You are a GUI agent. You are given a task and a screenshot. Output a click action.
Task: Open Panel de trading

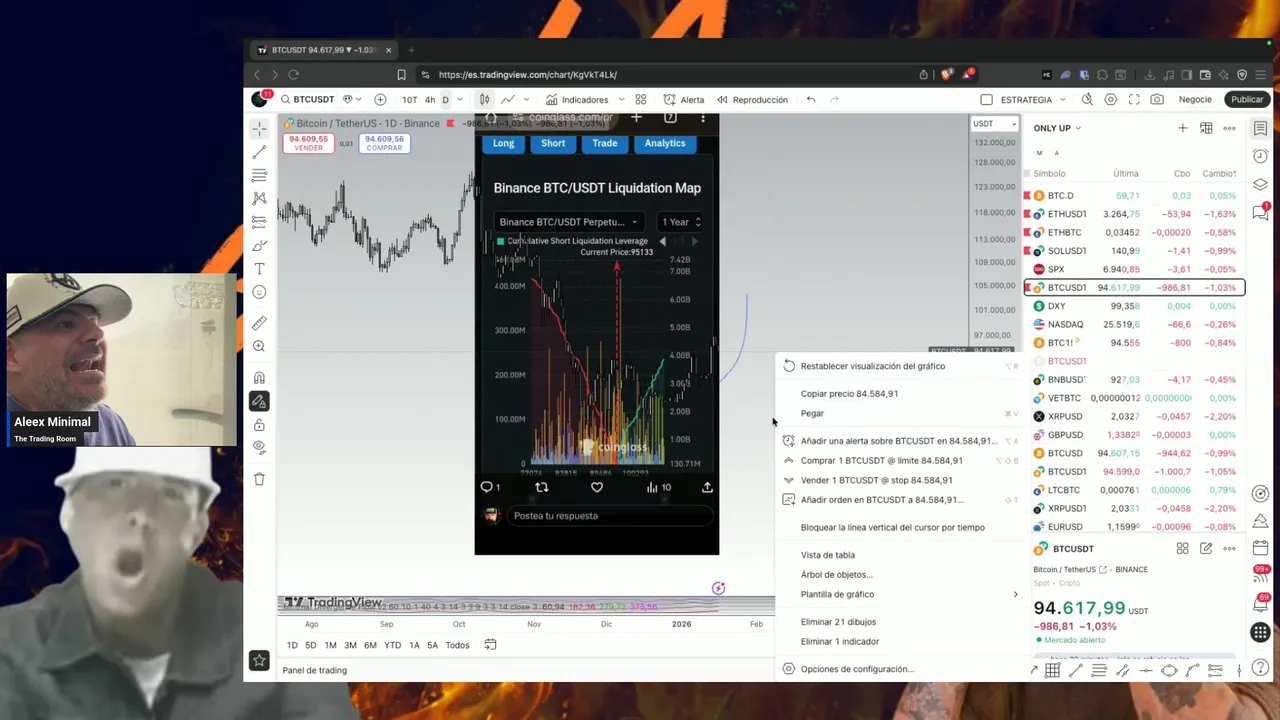[x=314, y=670]
